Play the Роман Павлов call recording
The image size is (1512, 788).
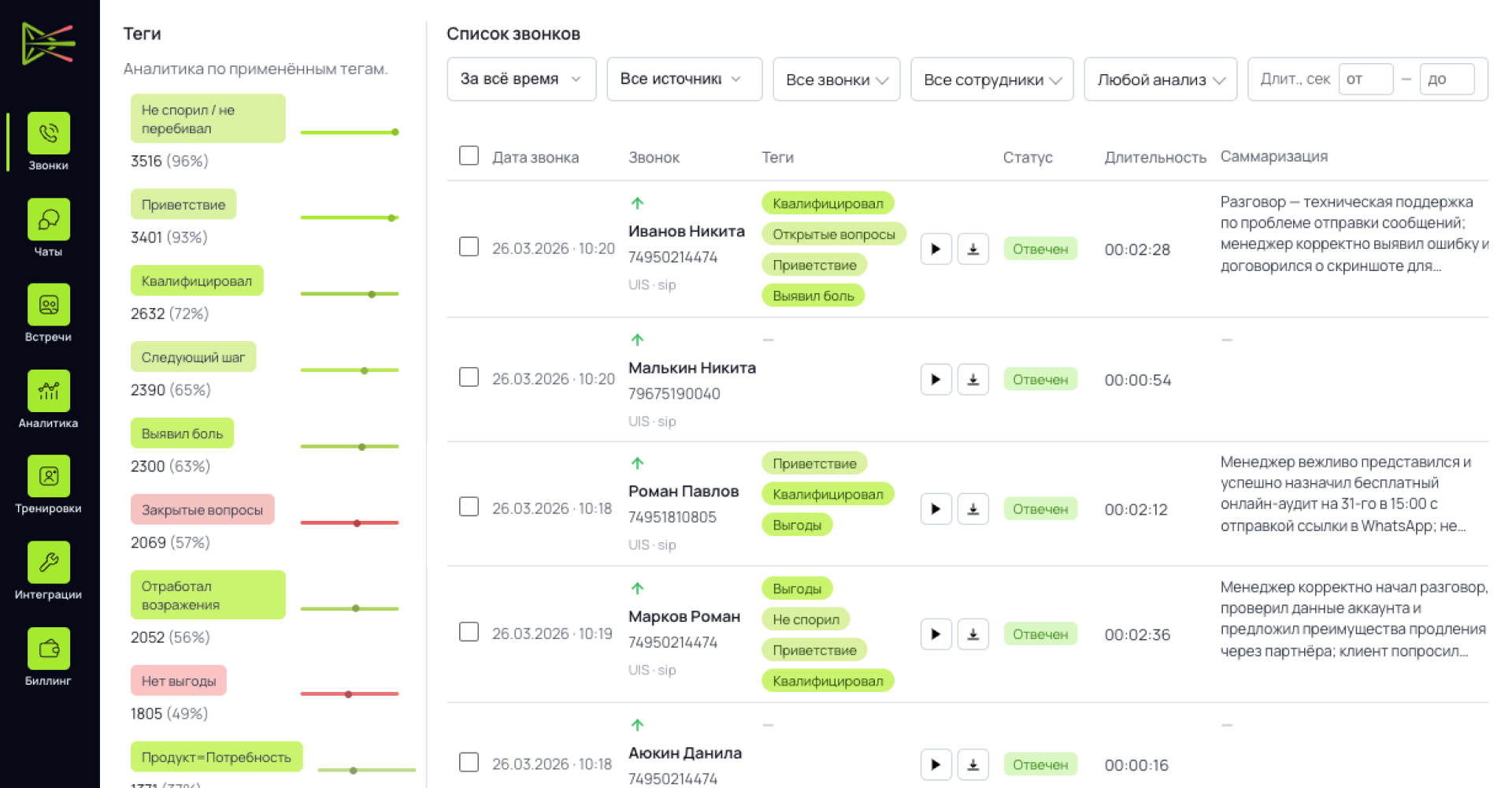click(936, 509)
